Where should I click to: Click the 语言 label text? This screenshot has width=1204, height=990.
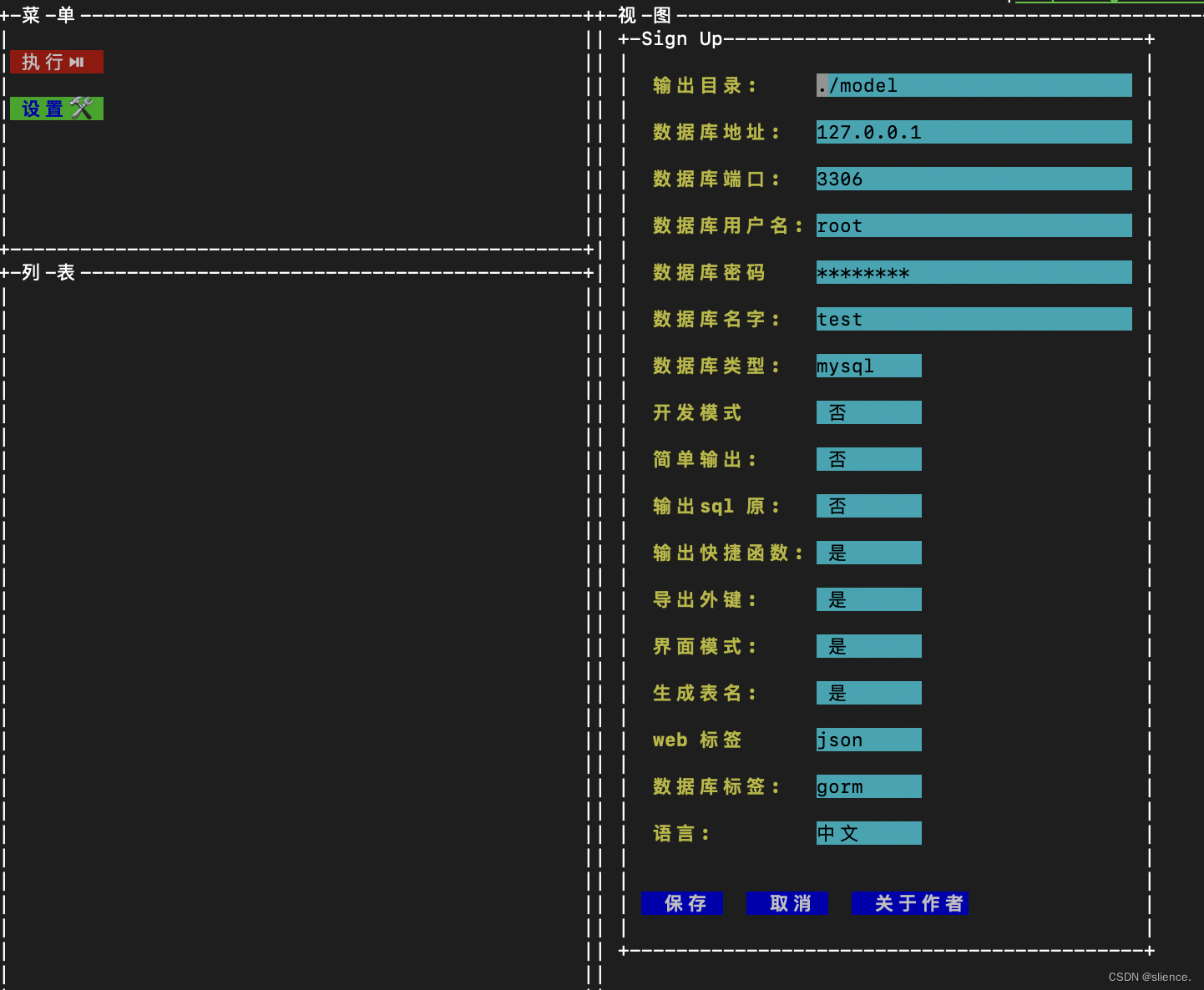pyautogui.click(x=681, y=833)
